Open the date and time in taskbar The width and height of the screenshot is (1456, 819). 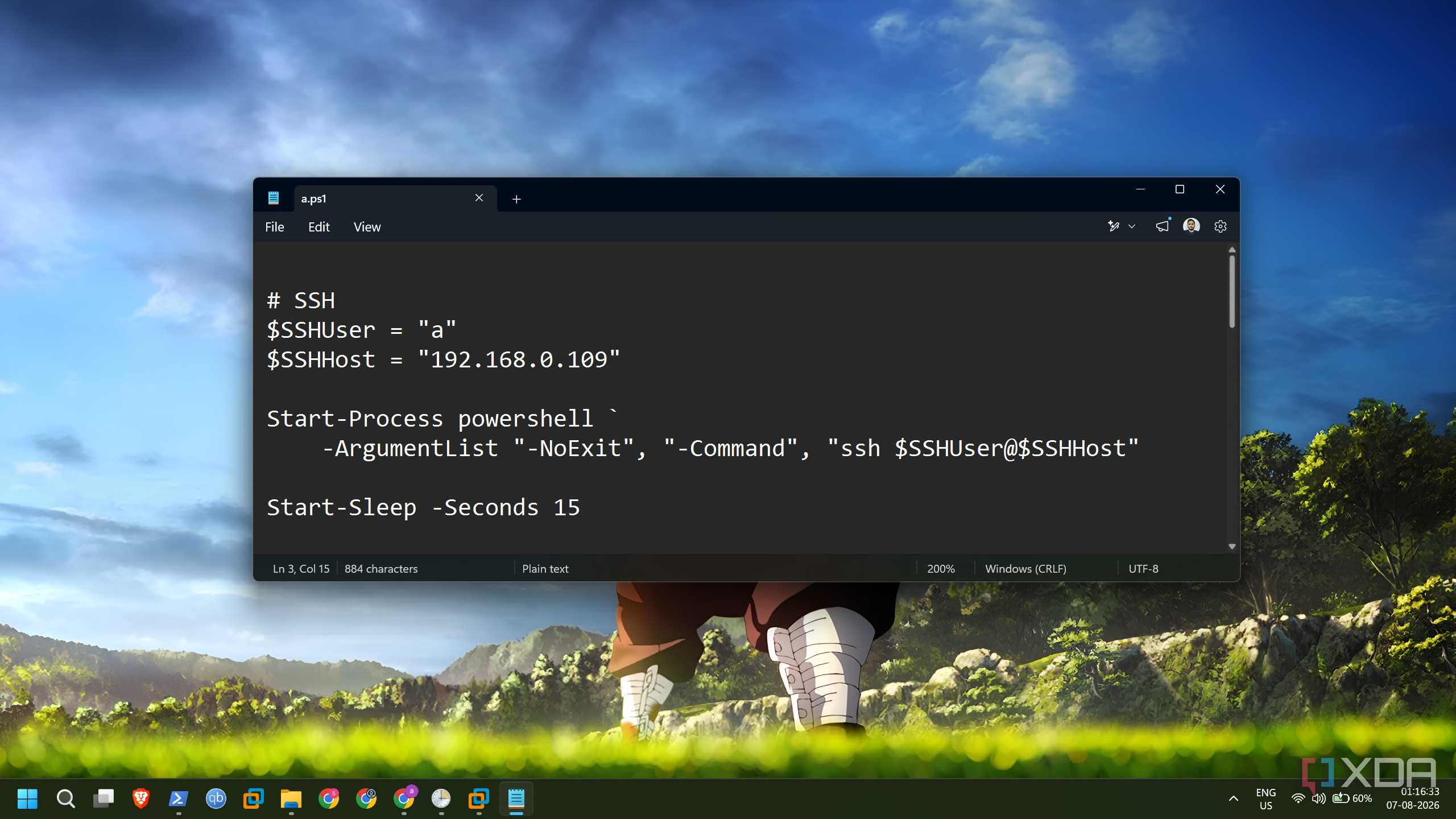(1413, 799)
